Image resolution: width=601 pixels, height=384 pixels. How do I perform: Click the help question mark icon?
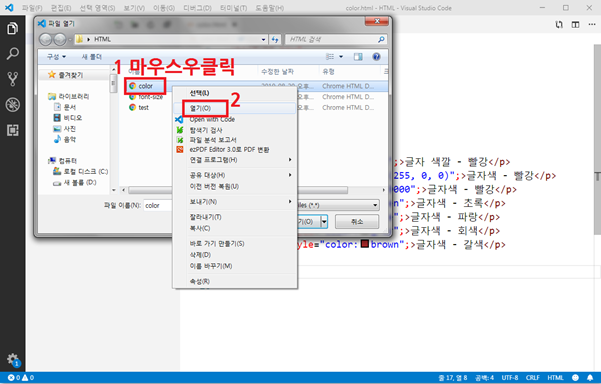point(376,57)
